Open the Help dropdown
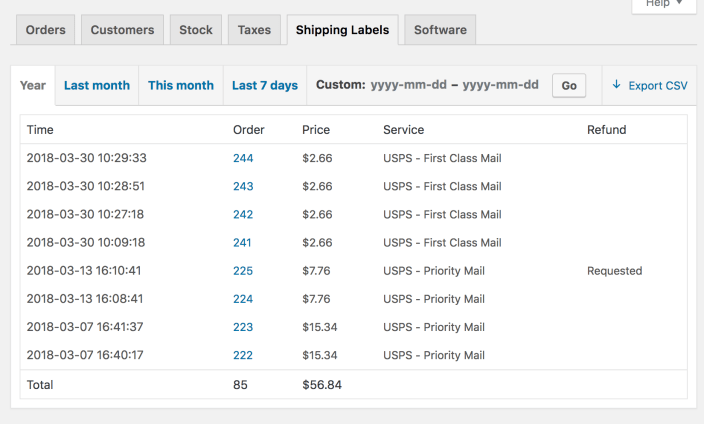This screenshot has height=424, width=704. (x=664, y=4)
